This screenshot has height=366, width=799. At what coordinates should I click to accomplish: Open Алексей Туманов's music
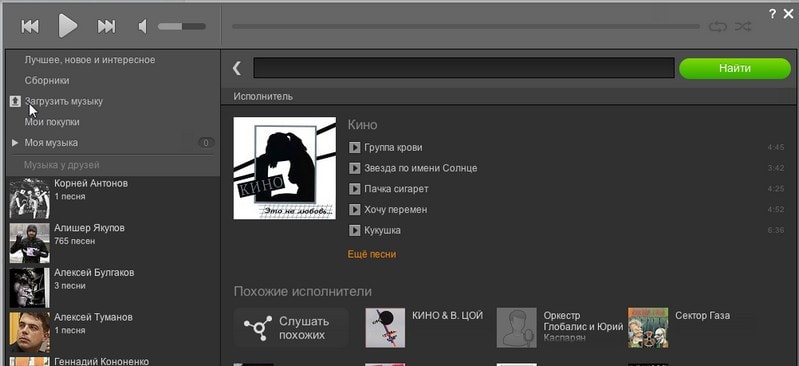[x=93, y=317]
